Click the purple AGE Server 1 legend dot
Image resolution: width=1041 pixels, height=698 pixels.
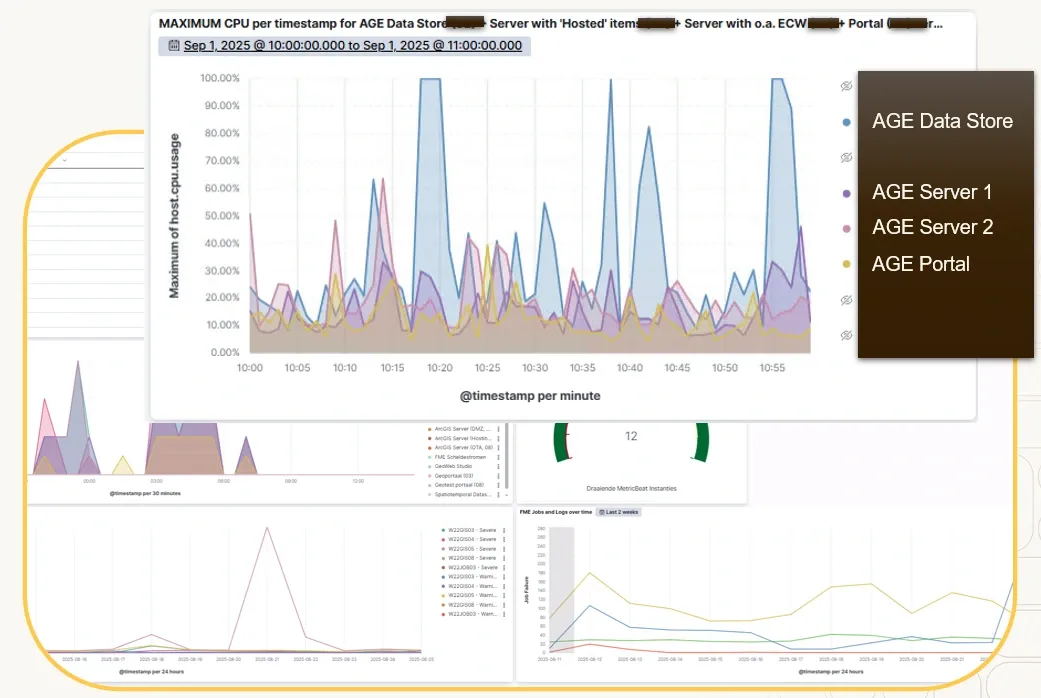847,193
